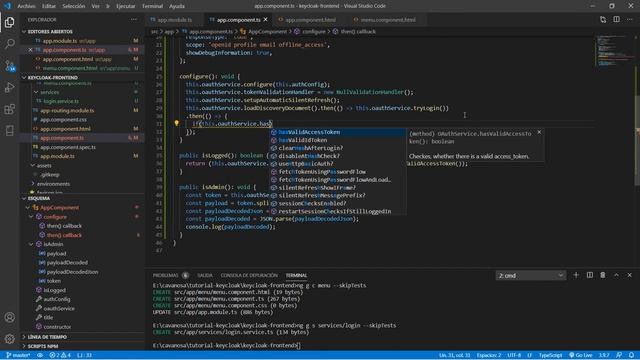Open editor more actions ellipsis
The image size is (640, 360).
click(x=630, y=19)
